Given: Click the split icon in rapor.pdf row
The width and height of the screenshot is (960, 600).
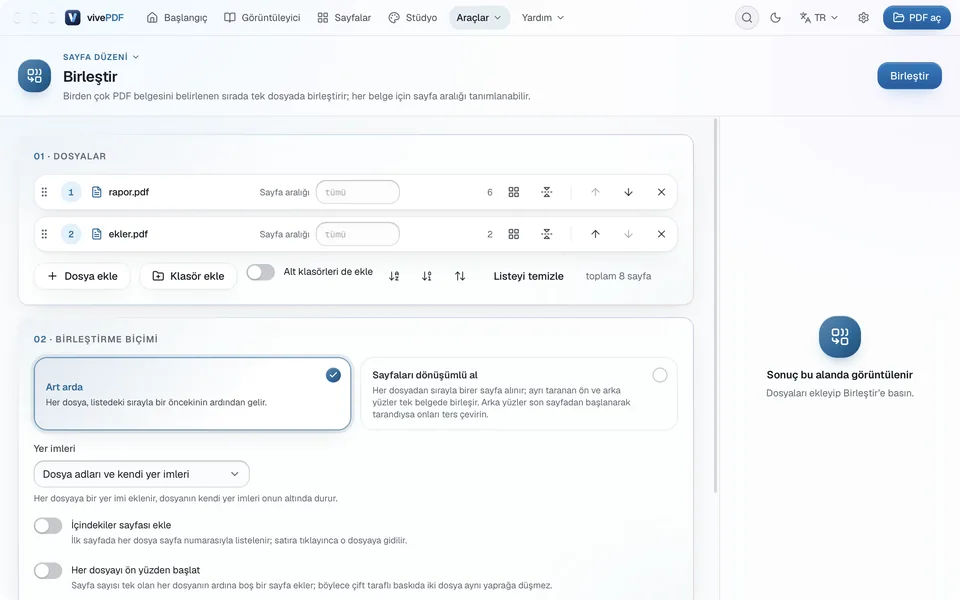Looking at the screenshot, I should click(547, 192).
